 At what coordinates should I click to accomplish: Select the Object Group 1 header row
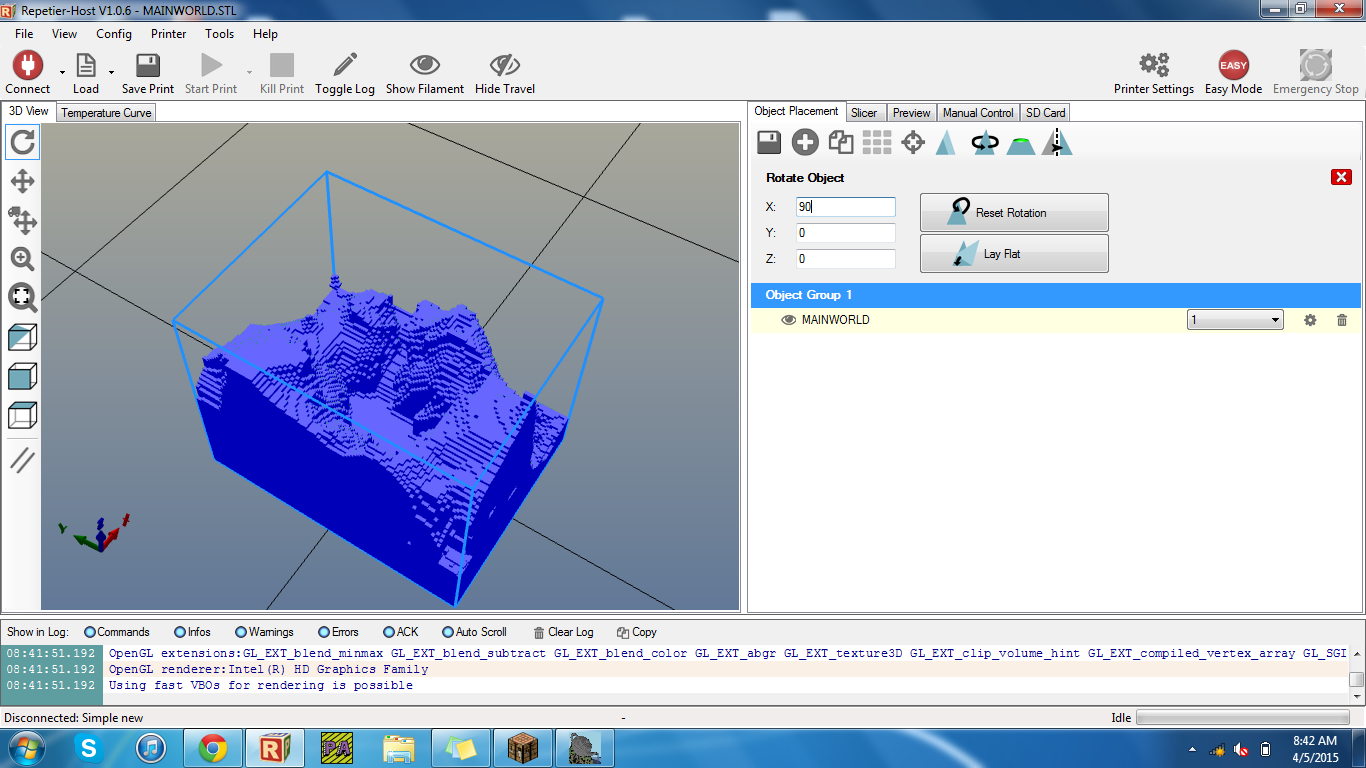pyautogui.click(x=1055, y=295)
